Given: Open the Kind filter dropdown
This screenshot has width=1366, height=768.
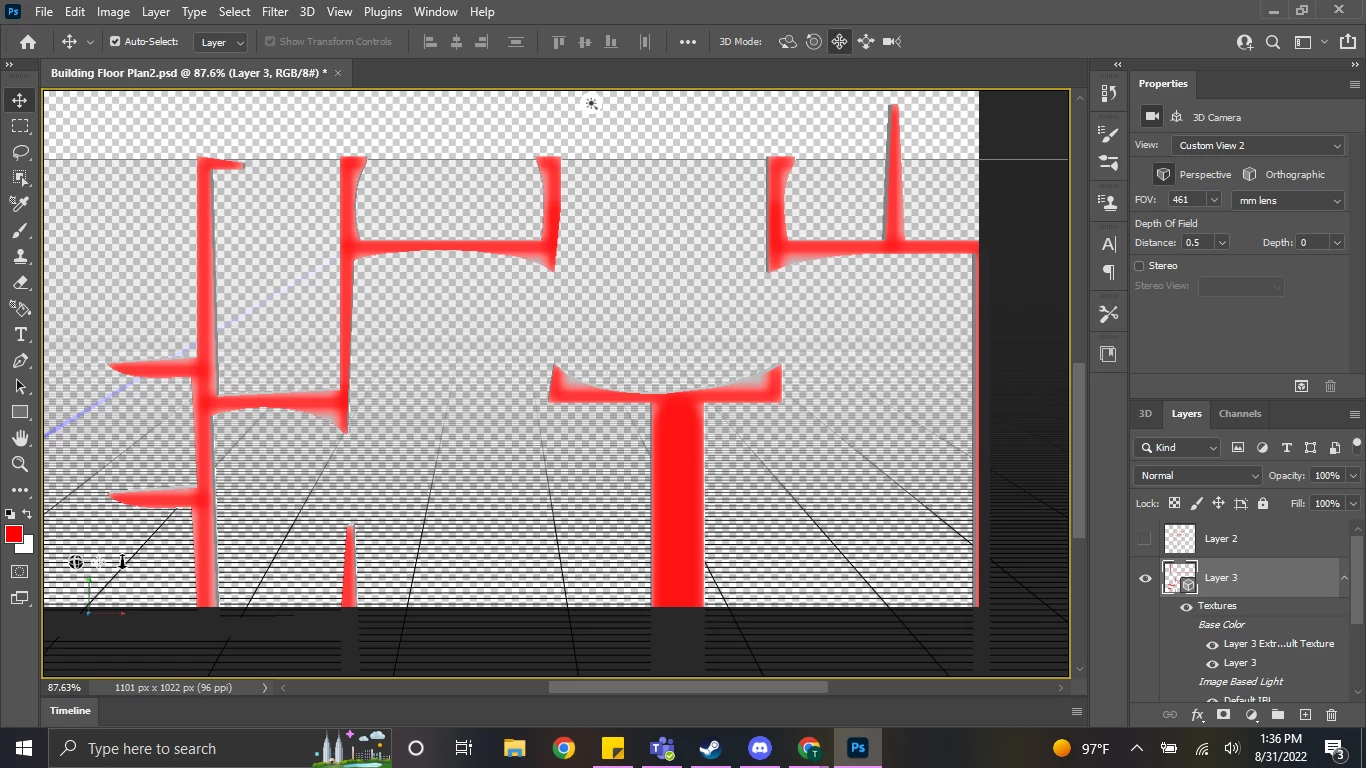Looking at the screenshot, I should (1177, 447).
